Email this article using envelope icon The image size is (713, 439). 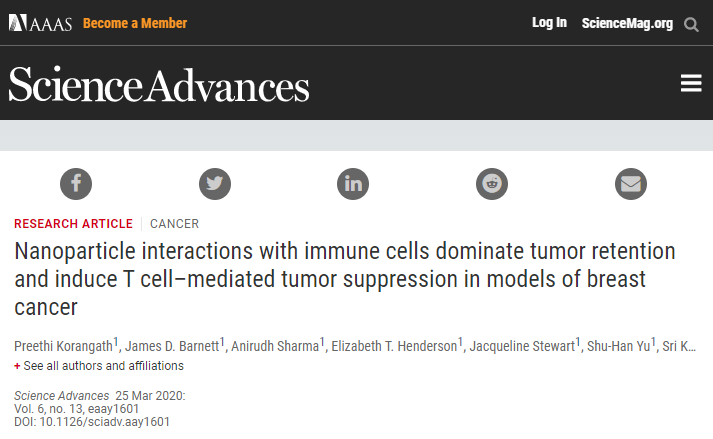(631, 184)
